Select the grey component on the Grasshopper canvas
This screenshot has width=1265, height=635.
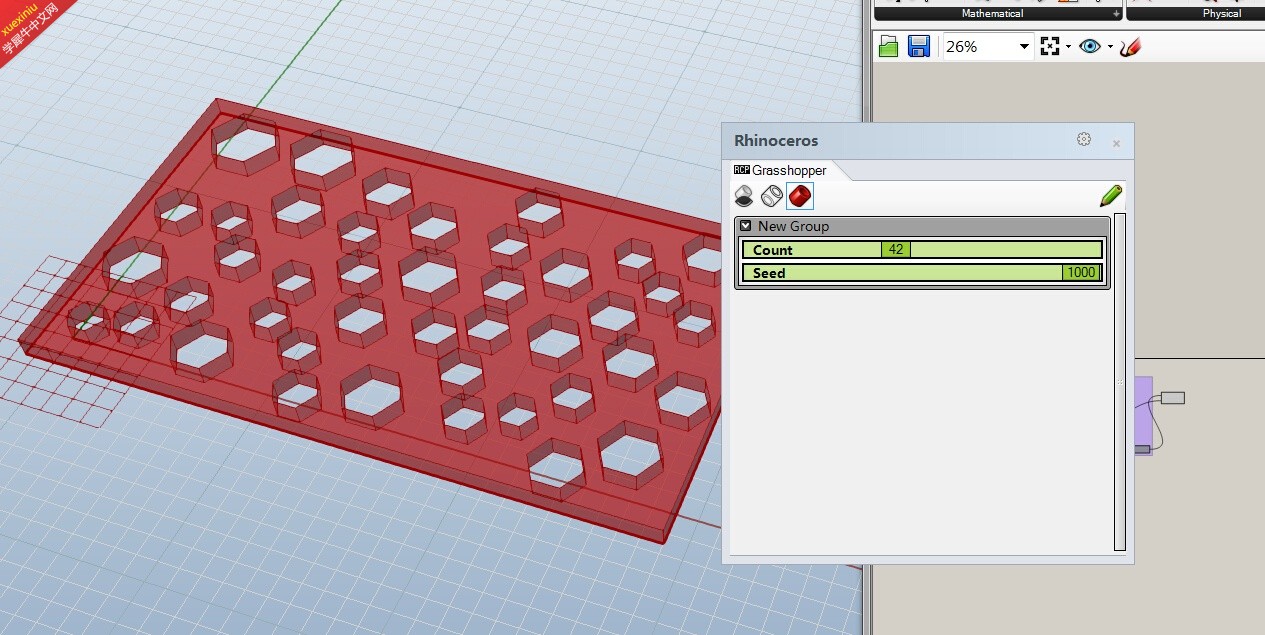point(1173,398)
